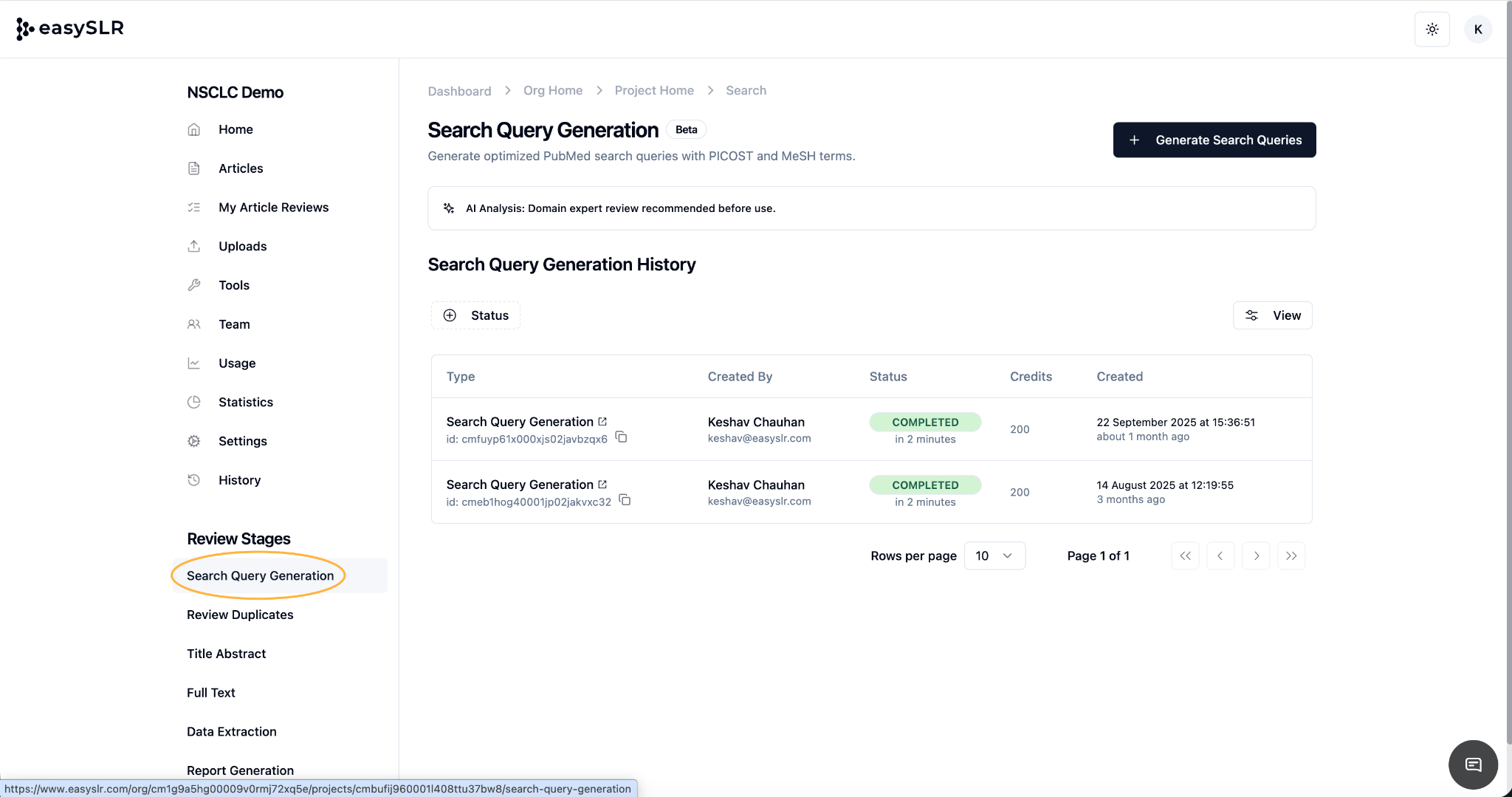Click the Org Home breadcrumb link

coord(552,90)
